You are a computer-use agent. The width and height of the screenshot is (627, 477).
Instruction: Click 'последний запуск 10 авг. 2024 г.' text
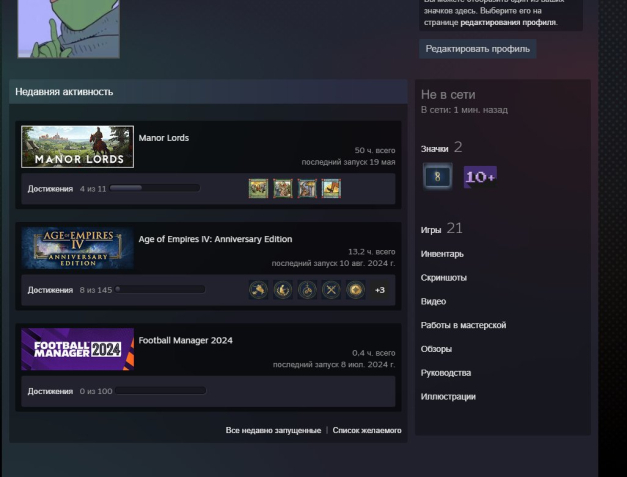click(333, 263)
